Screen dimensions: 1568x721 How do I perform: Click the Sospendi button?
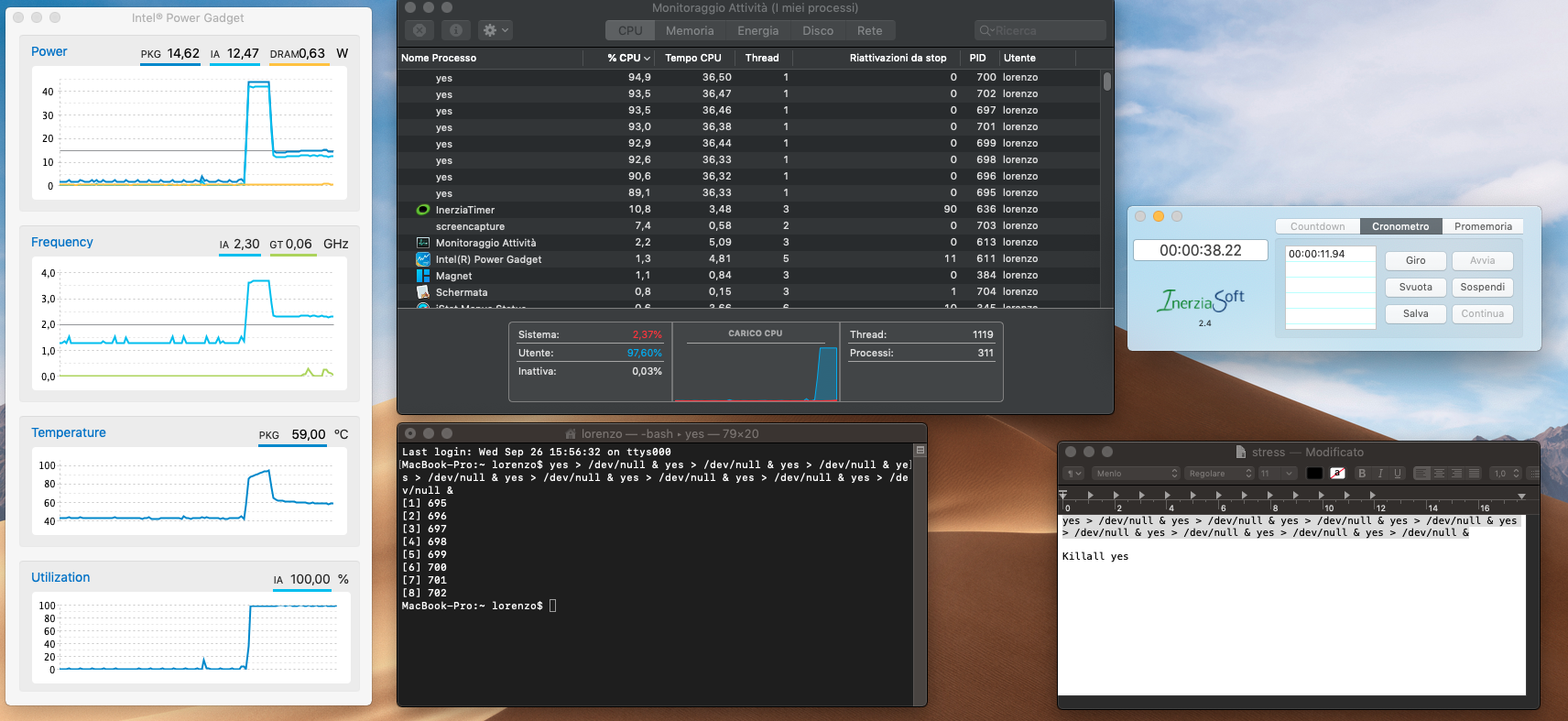(x=1482, y=287)
